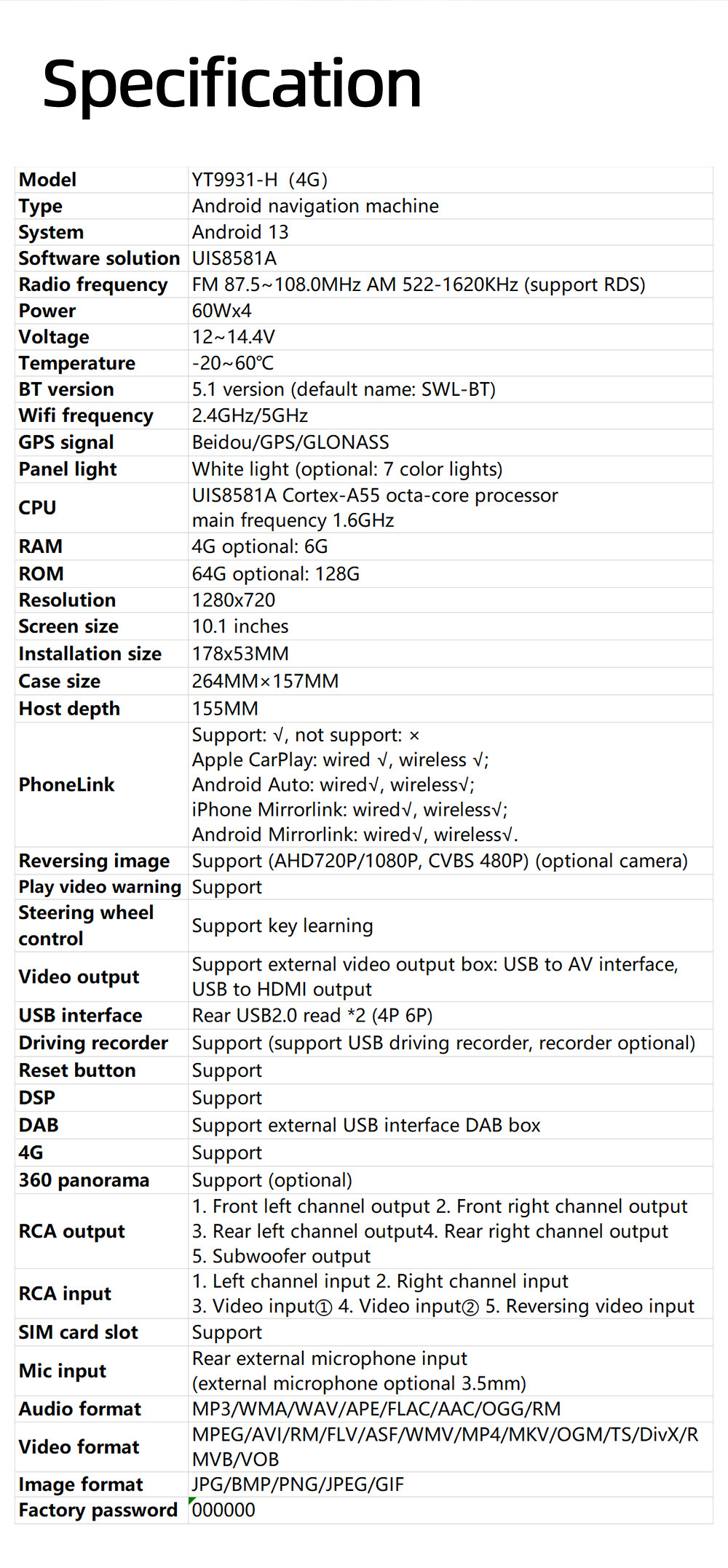Select the Installation size value 178x53MM
728x1568 pixels.
click(240, 653)
